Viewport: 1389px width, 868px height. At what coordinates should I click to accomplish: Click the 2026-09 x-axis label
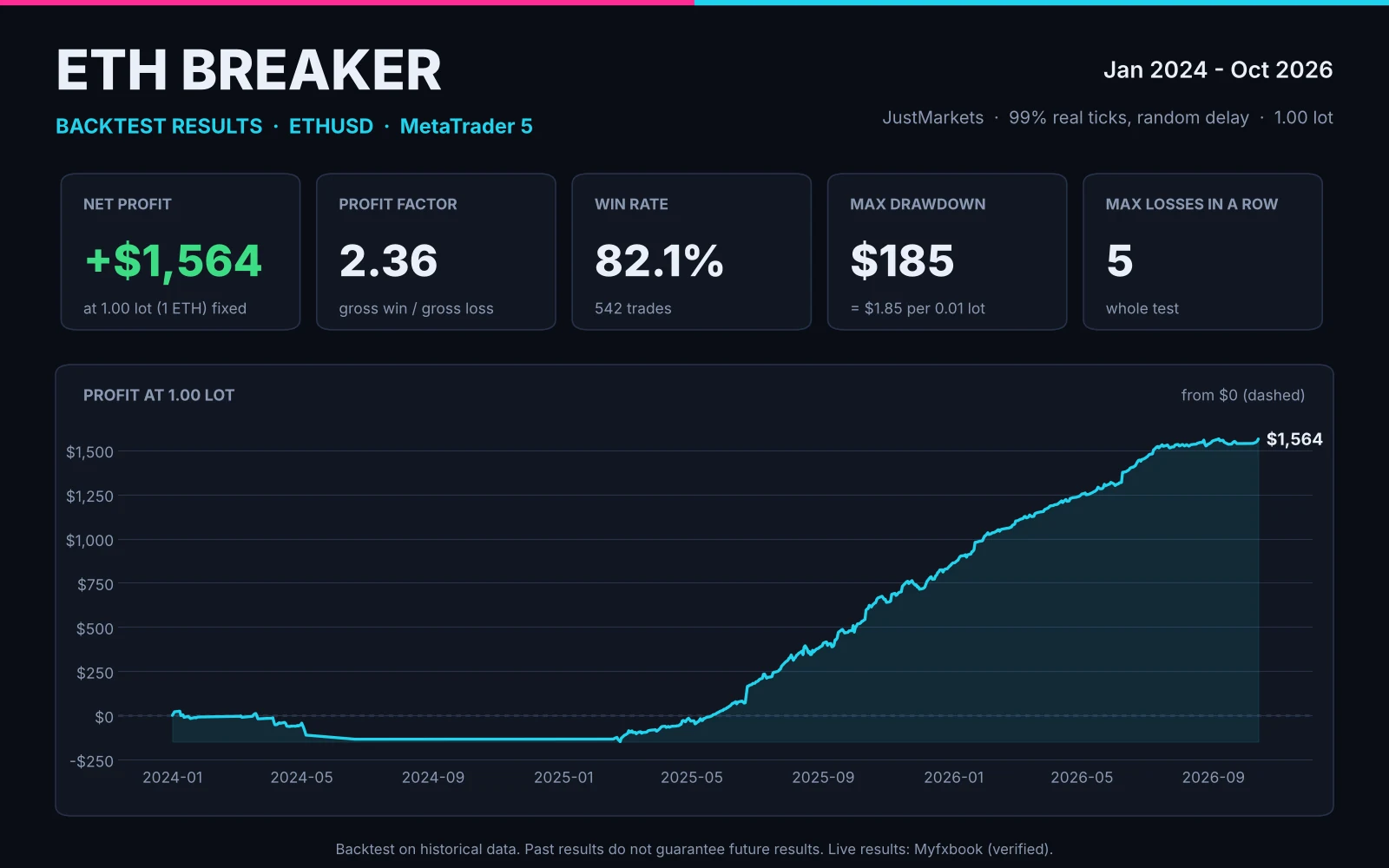pos(1214,778)
